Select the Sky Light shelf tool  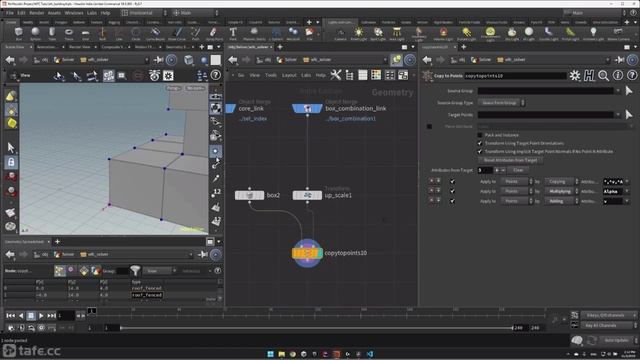coord(511,33)
